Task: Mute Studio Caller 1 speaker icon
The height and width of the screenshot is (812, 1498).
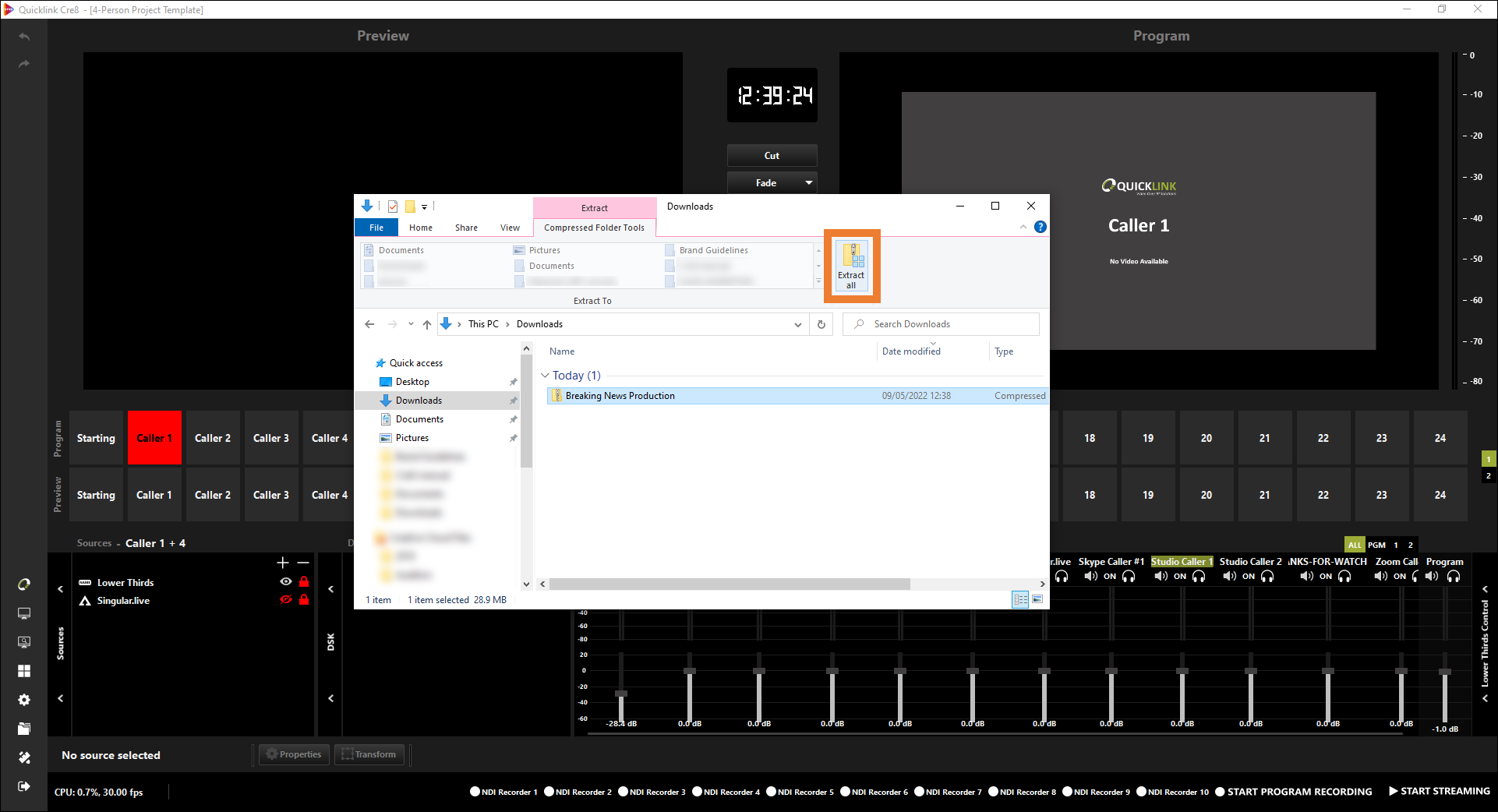Action: pos(1161,577)
